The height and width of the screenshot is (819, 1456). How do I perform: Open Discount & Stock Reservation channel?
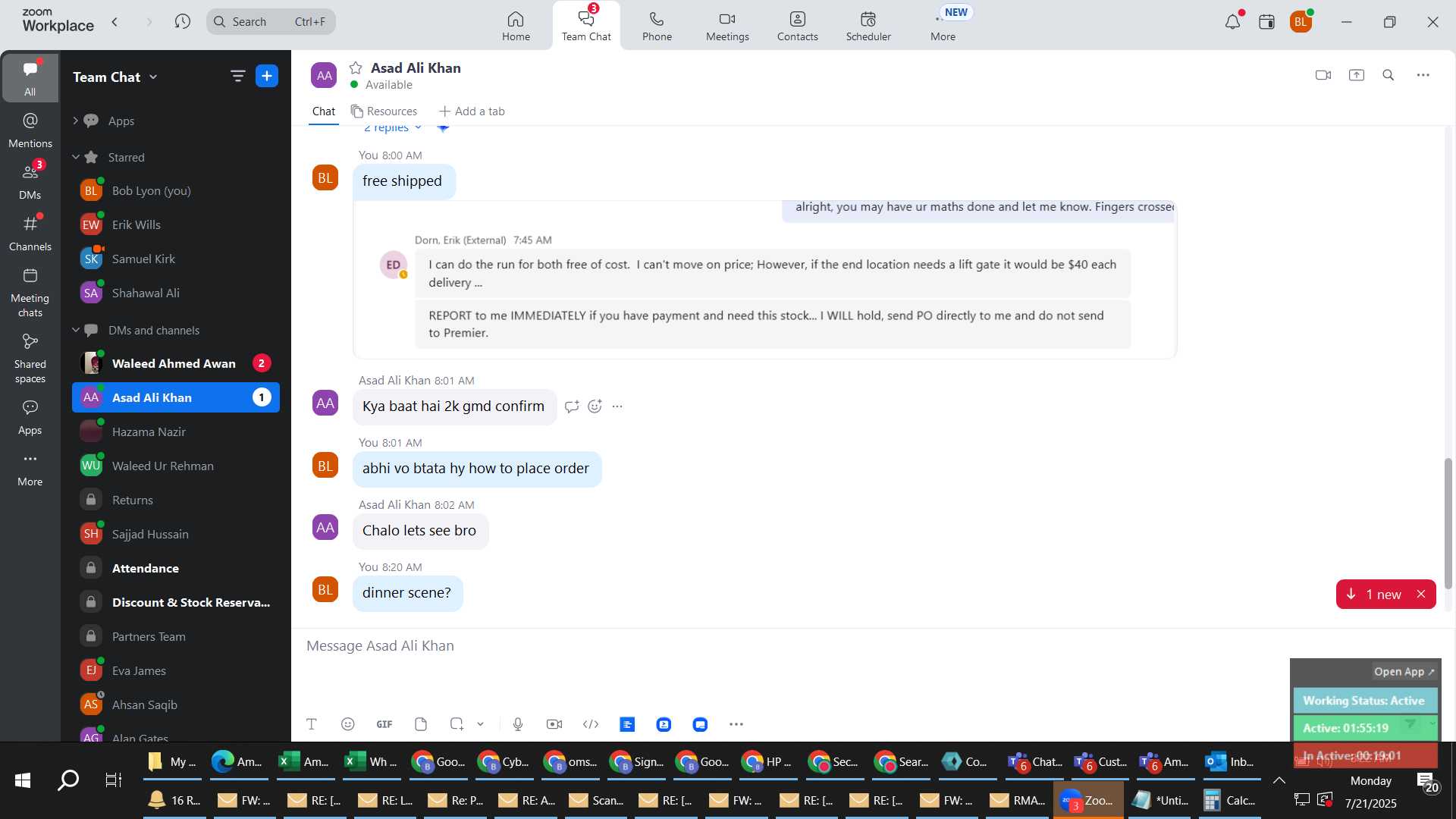click(x=176, y=602)
